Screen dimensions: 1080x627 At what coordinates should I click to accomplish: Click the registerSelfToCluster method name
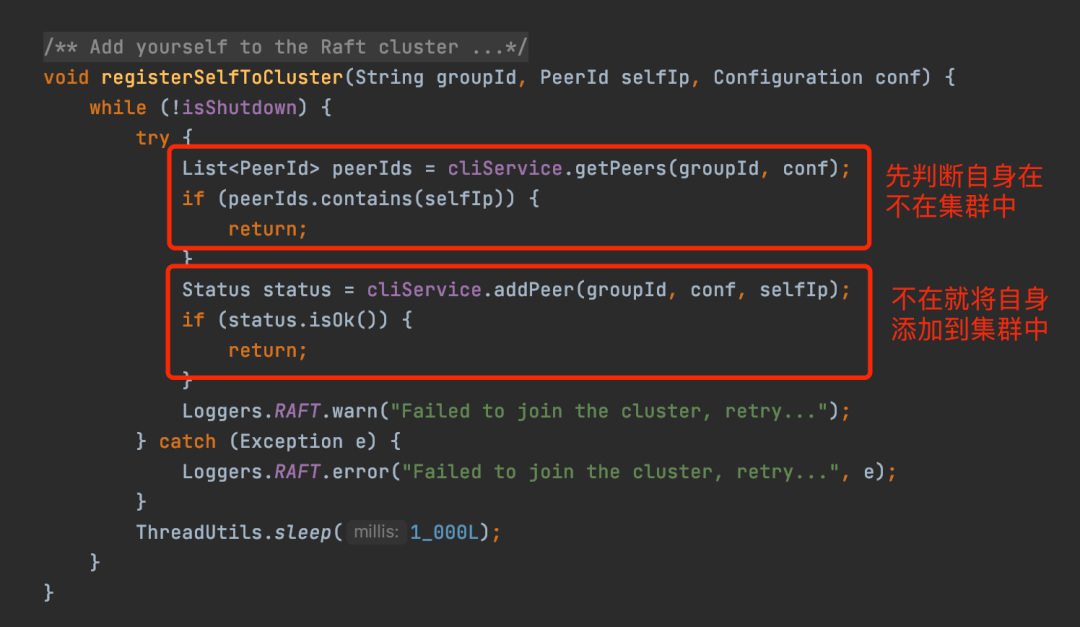(222, 77)
